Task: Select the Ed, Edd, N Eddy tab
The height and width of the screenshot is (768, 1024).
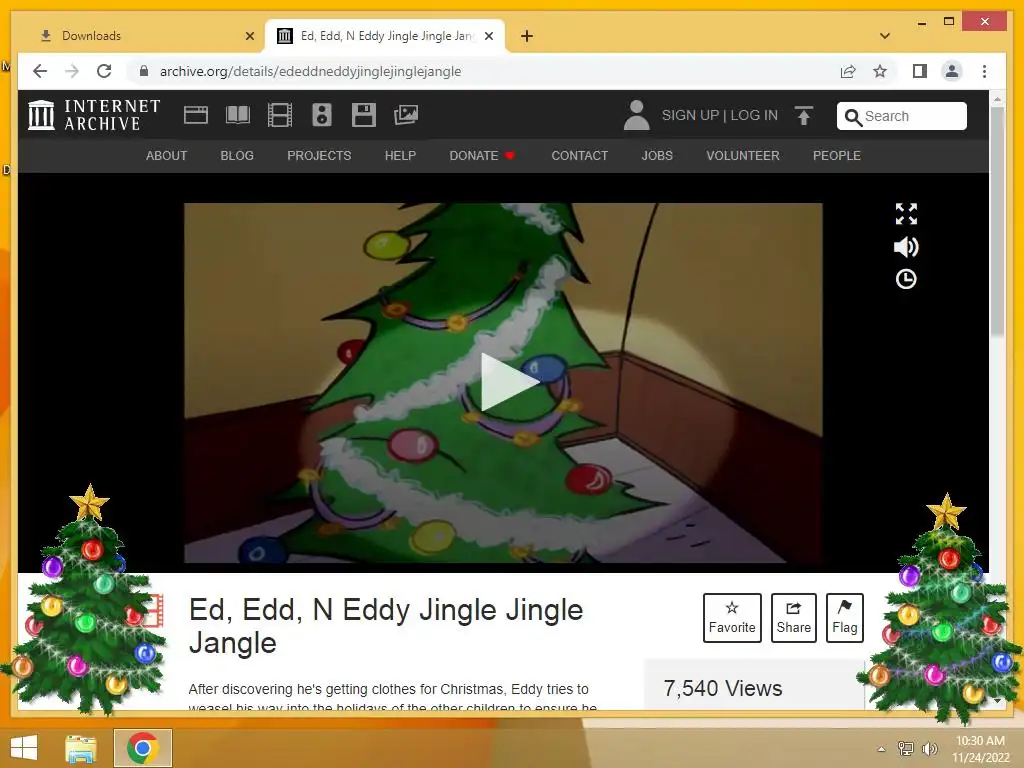Action: coord(385,36)
